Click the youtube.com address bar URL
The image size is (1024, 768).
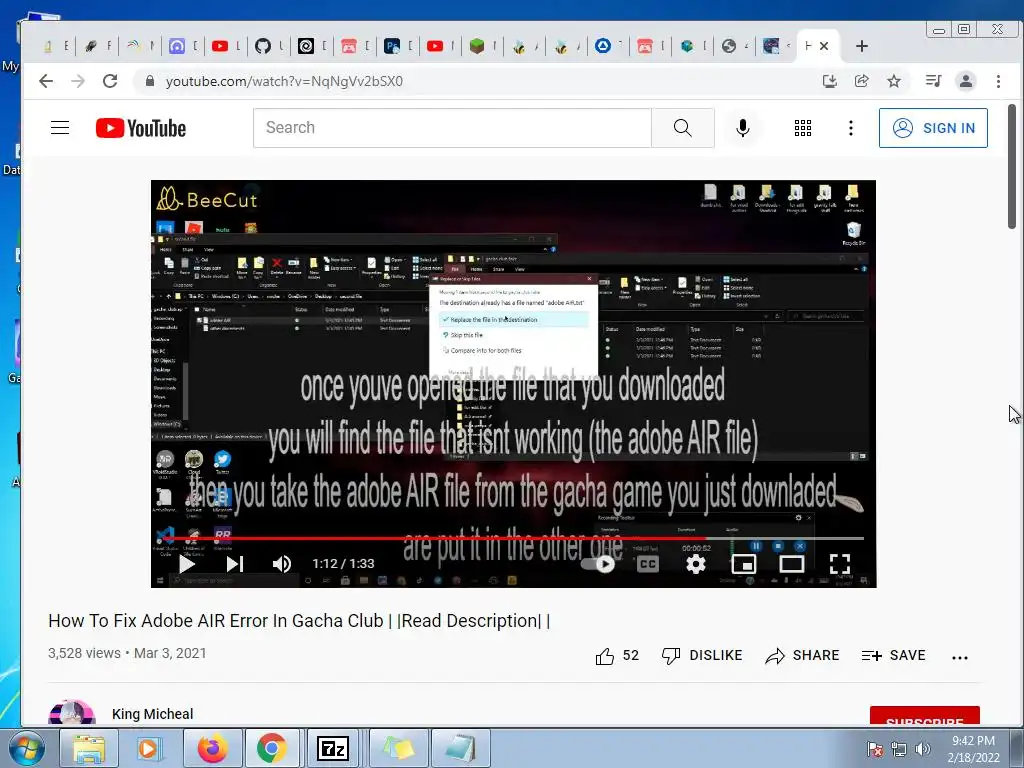(x=284, y=81)
